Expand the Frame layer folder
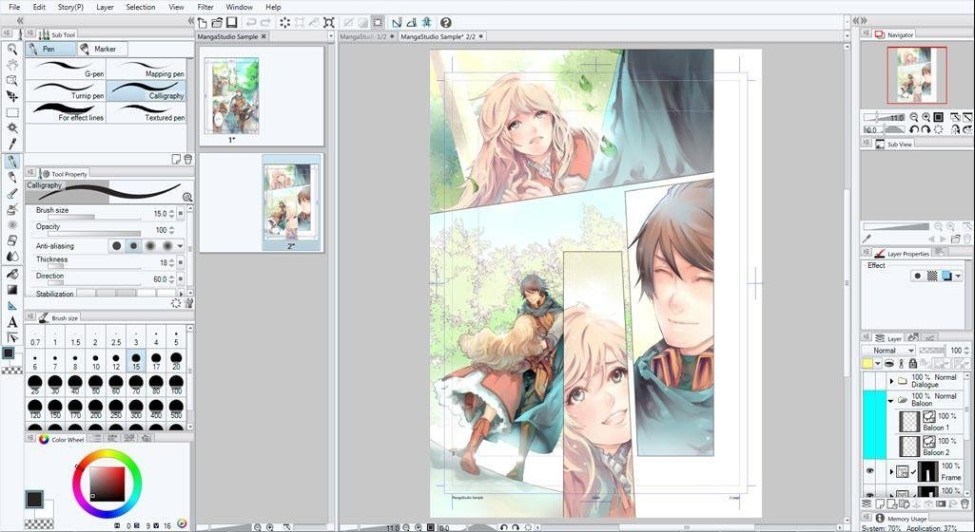975x532 pixels. 891,472
